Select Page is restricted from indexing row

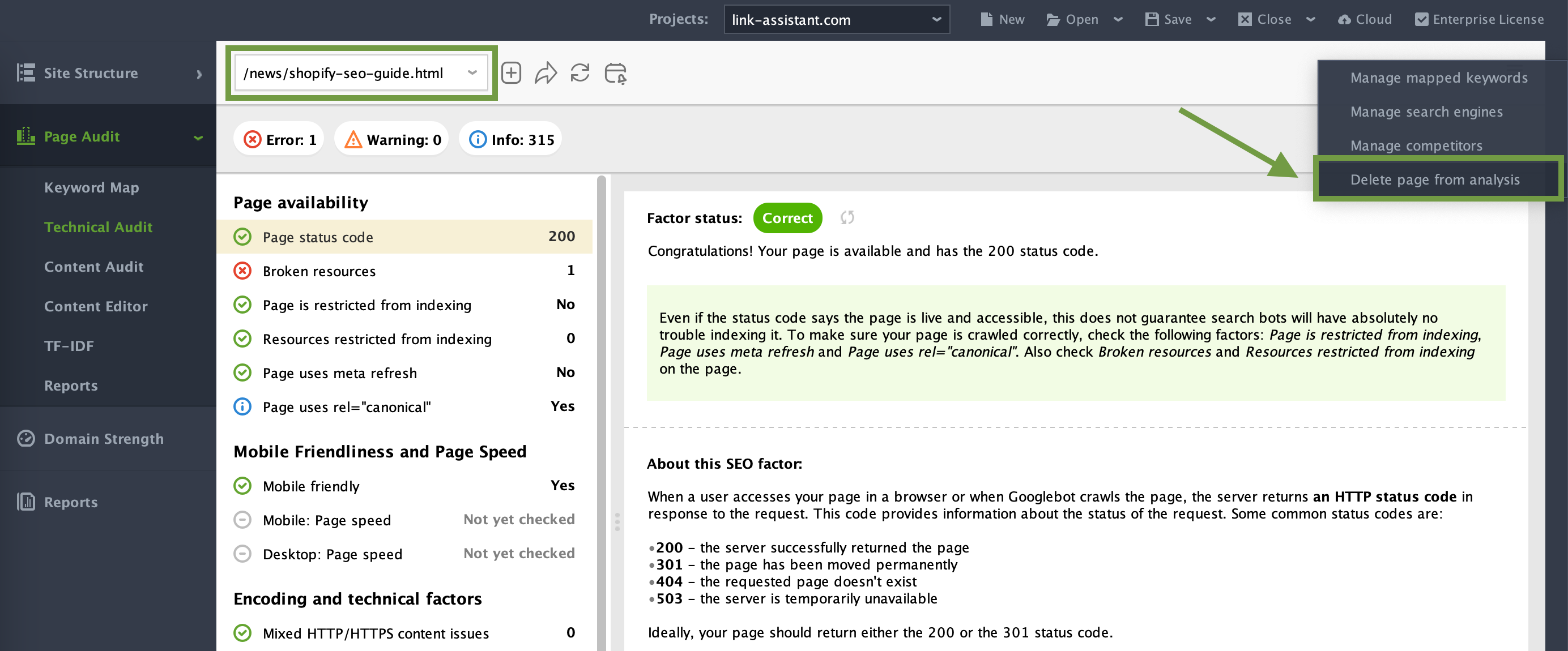tap(404, 305)
